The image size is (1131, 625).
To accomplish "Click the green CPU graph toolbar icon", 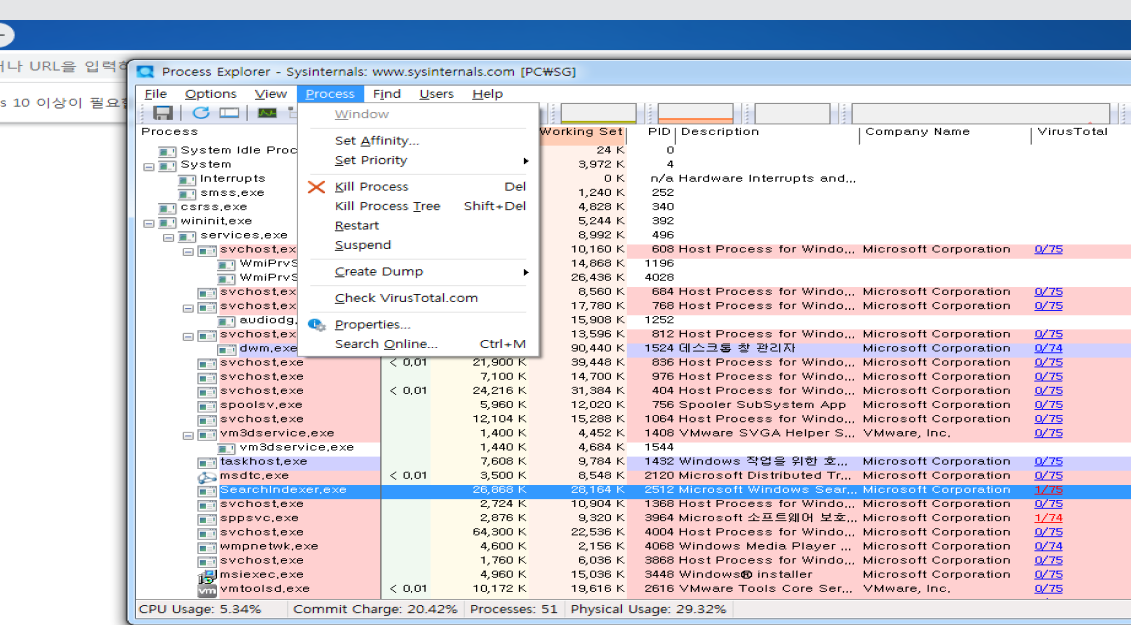I will [267, 113].
